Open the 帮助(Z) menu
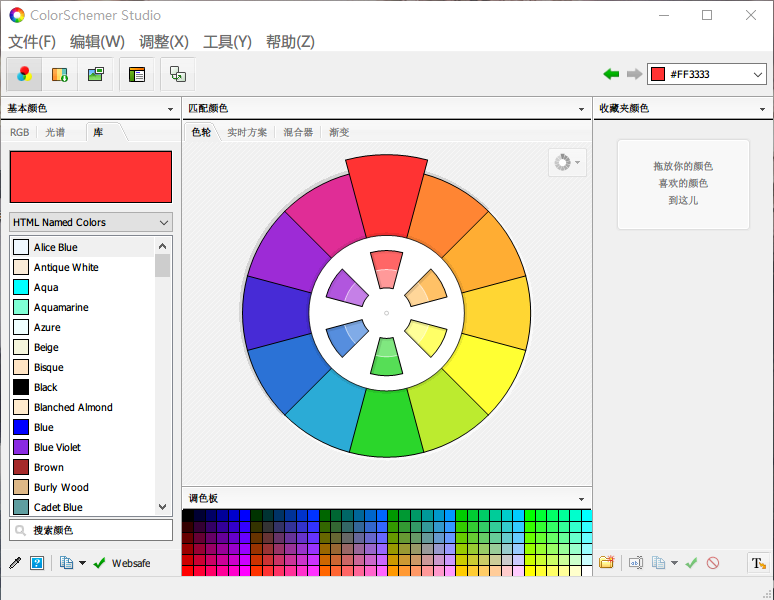This screenshot has height=600, width=774. pos(290,42)
